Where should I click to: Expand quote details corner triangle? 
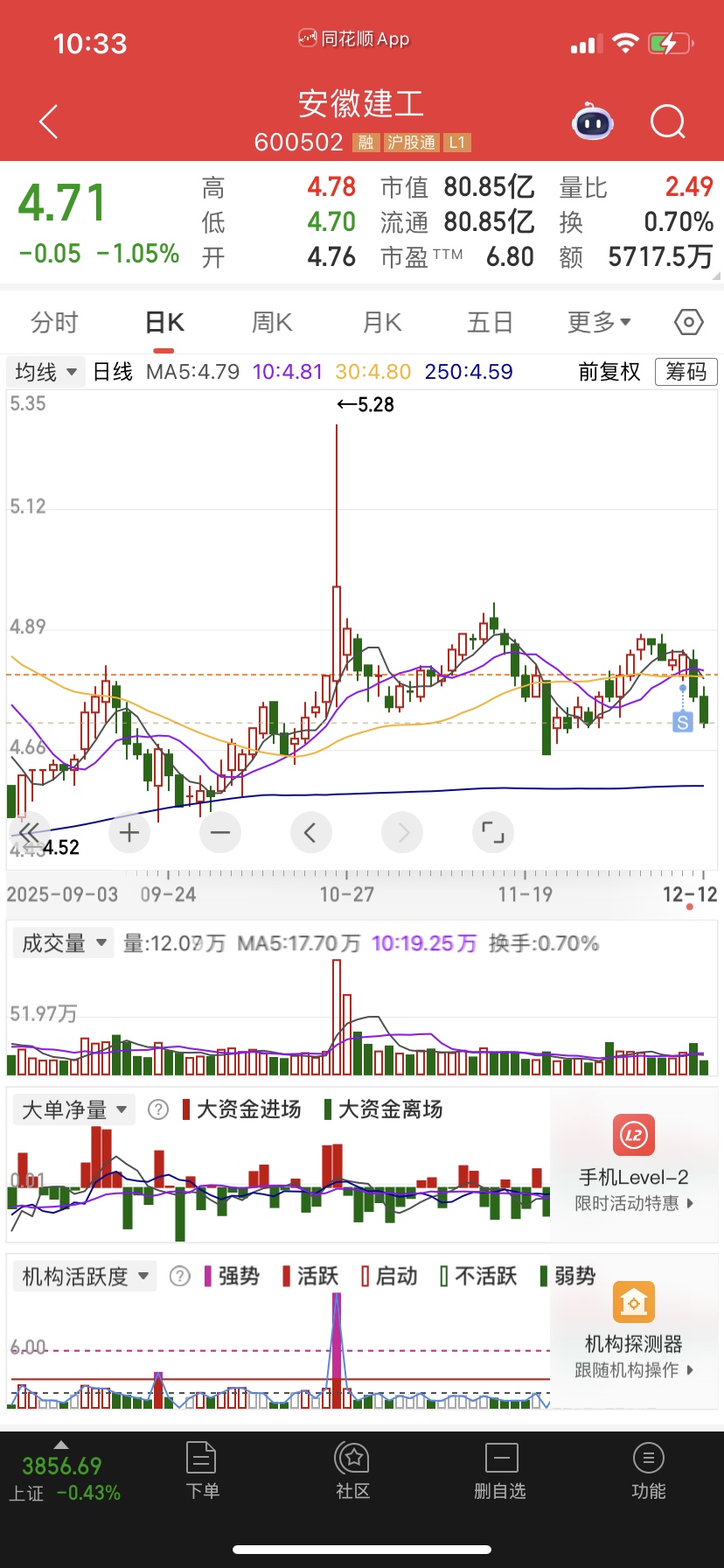point(717,275)
